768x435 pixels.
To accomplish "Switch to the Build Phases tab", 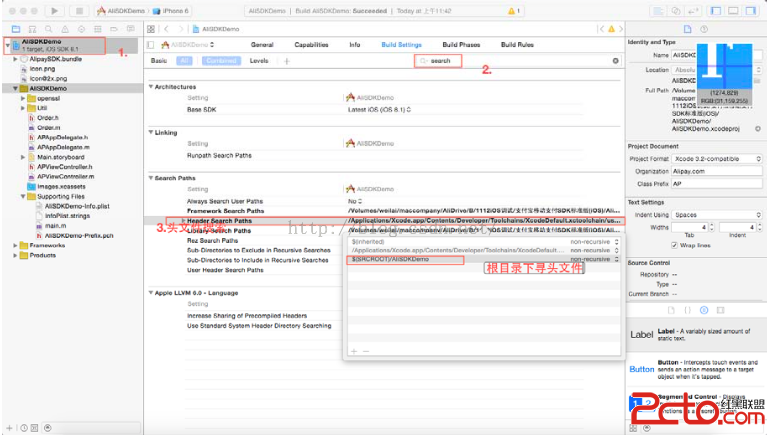I will click(x=461, y=45).
